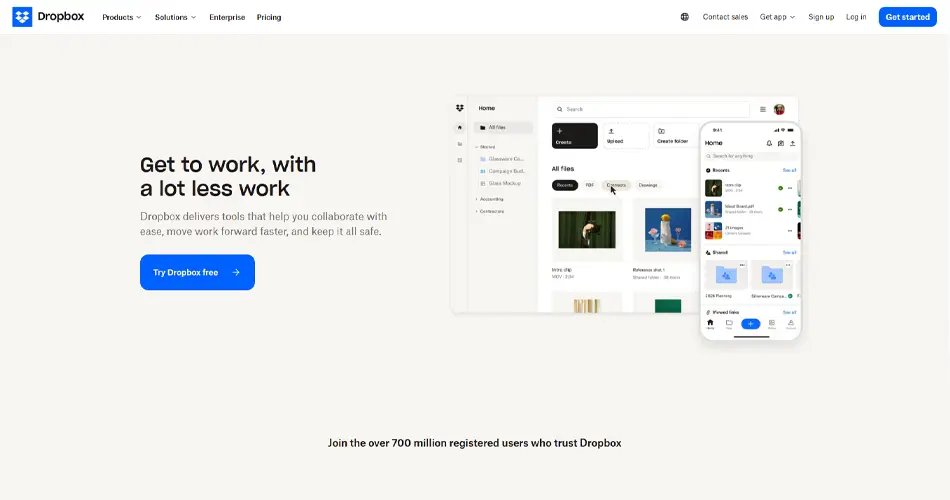
Task: Click the Dropbox logo in the header
Action: click(48, 17)
